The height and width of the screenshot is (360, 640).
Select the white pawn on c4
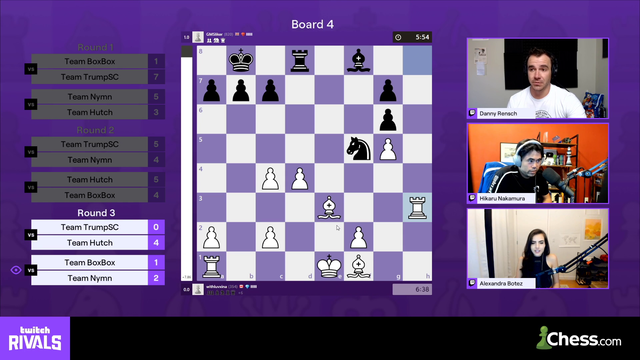[x=270, y=178]
